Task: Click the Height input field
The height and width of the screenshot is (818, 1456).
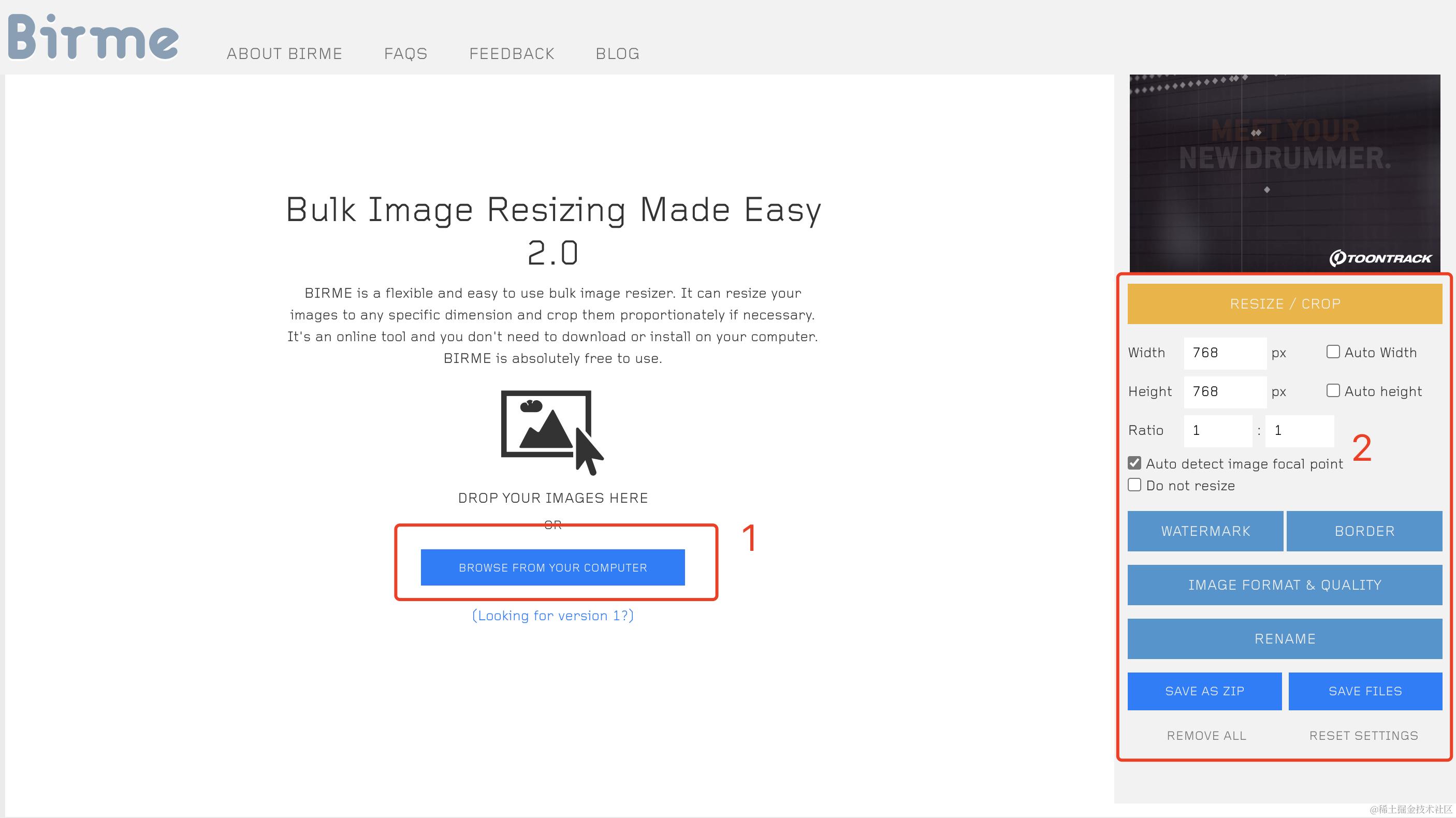Action: pyautogui.click(x=1225, y=392)
